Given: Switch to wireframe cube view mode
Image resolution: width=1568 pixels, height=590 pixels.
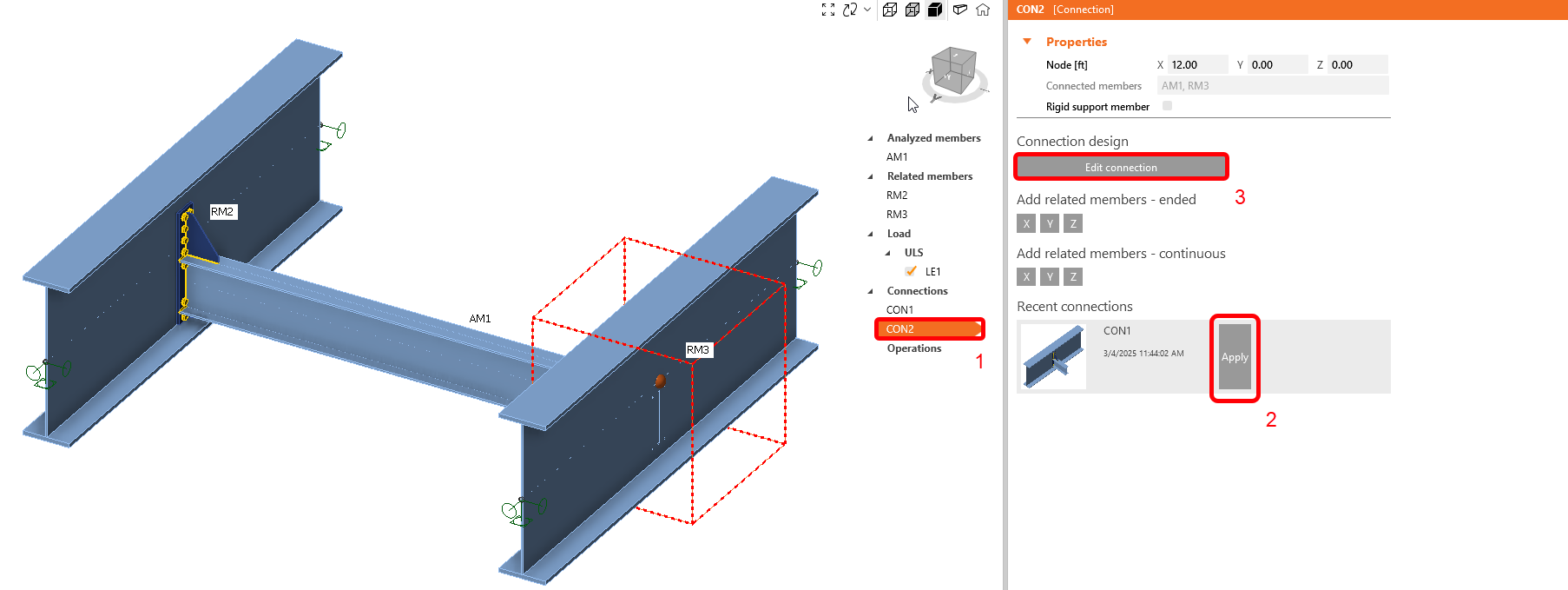Looking at the screenshot, I should 890,10.
